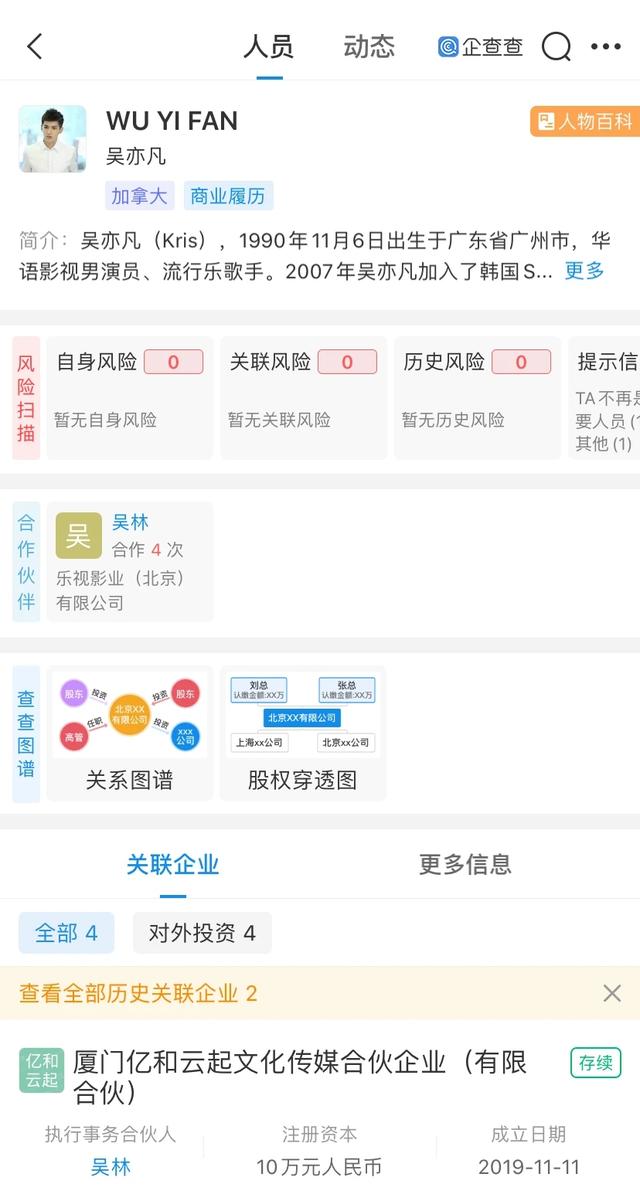640x1201 pixels.
Task: Tap the 亿和云起 company logo
Action: click(x=42, y=1070)
